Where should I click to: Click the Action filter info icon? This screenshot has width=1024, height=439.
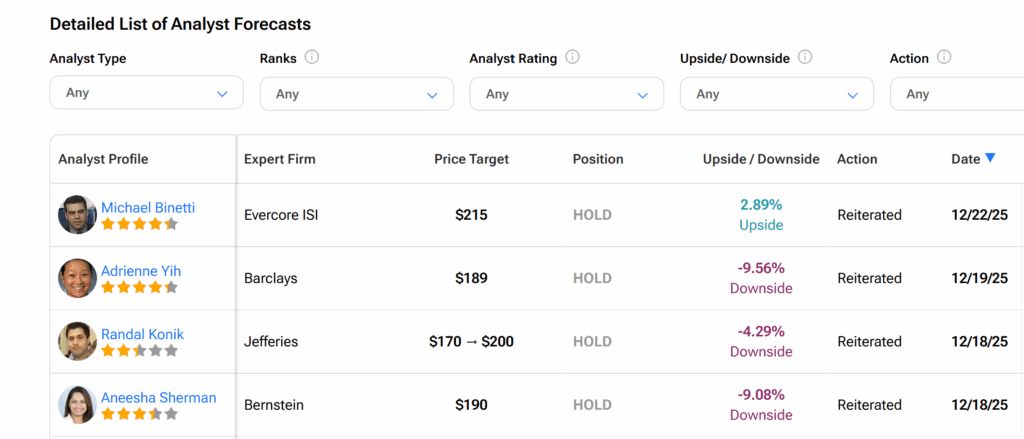click(944, 58)
